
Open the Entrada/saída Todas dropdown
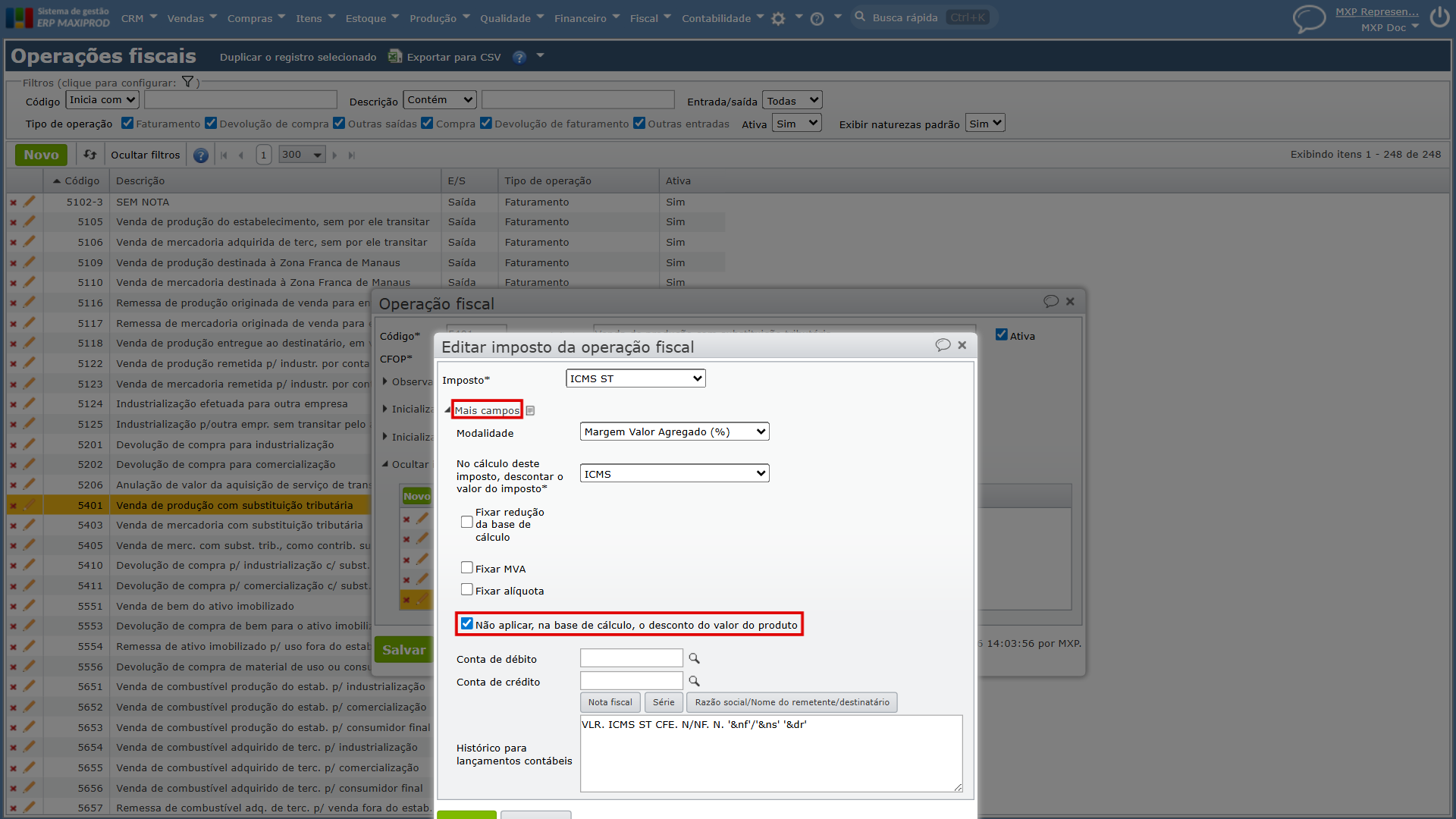(x=792, y=101)
